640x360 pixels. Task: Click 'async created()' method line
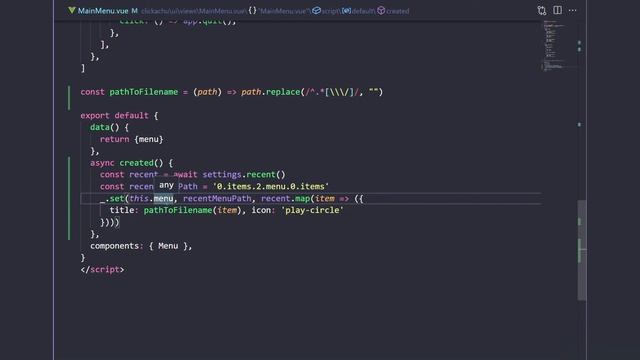131,163
